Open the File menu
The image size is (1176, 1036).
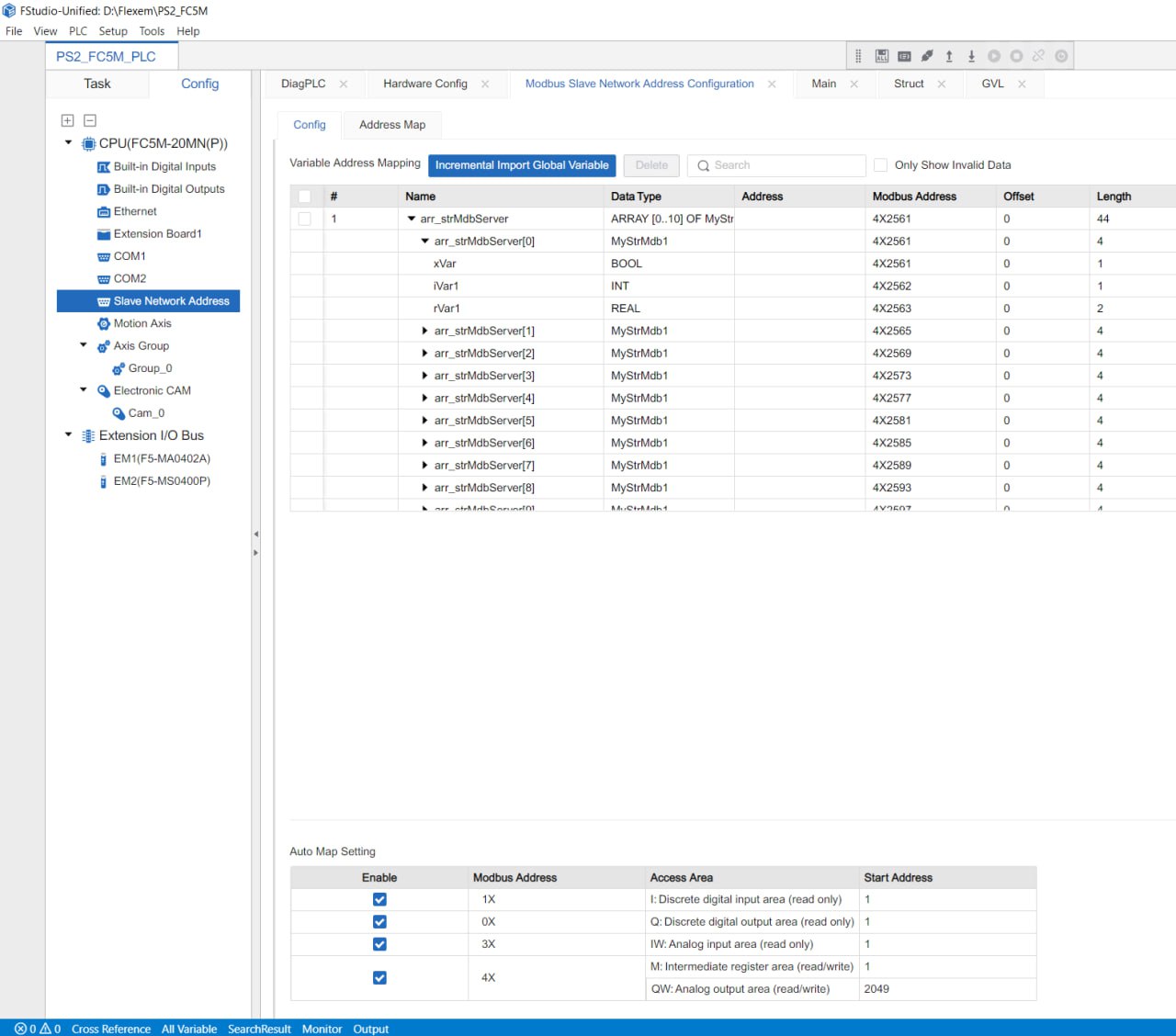tap(14, 31)
